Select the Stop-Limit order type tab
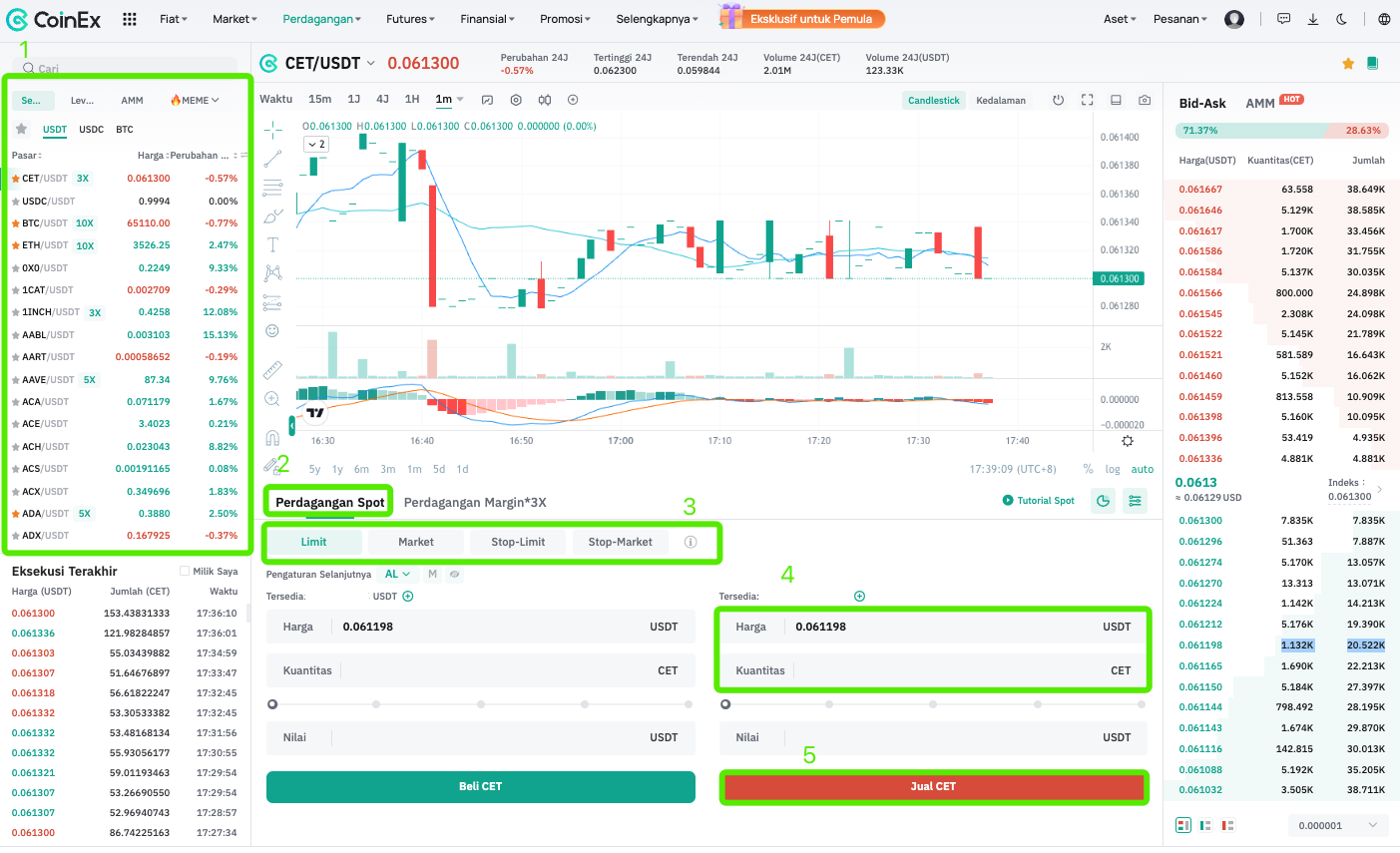Screen dimensions: 1400x853 (518, 542)
